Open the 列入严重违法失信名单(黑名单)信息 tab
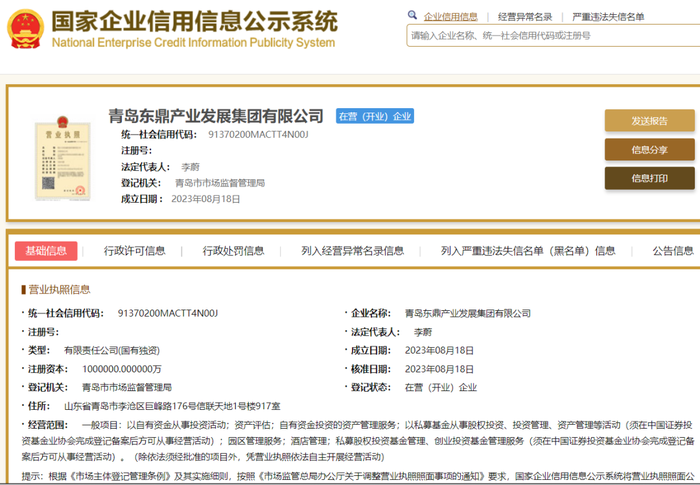 (528, 251)
